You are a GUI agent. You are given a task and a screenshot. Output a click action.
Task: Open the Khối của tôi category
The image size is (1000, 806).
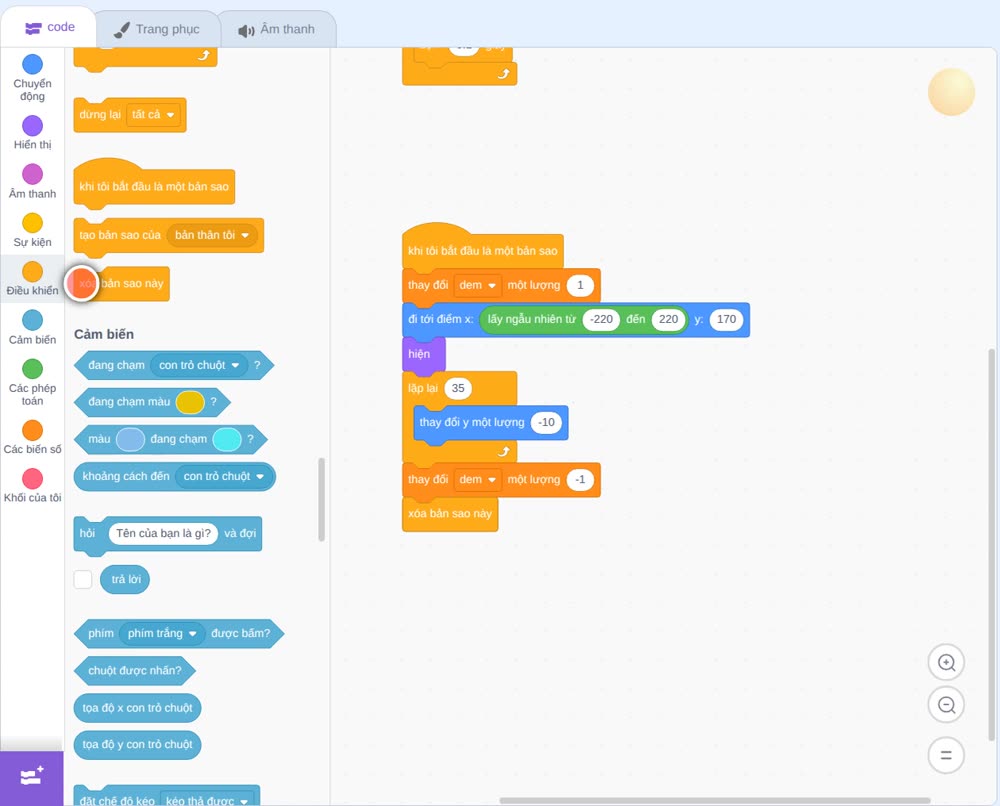[33, 485]
